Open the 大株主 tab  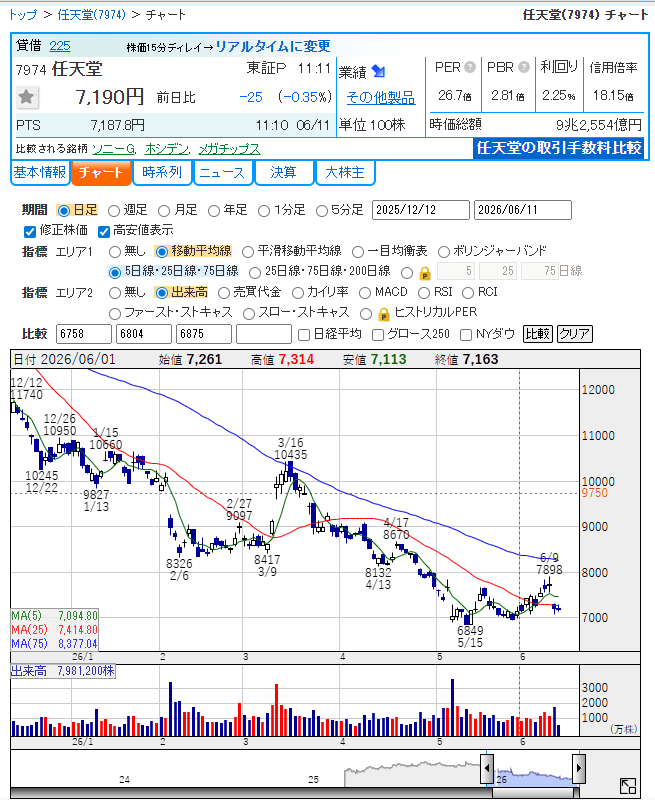pyautogui.click(x=345, y=172)
